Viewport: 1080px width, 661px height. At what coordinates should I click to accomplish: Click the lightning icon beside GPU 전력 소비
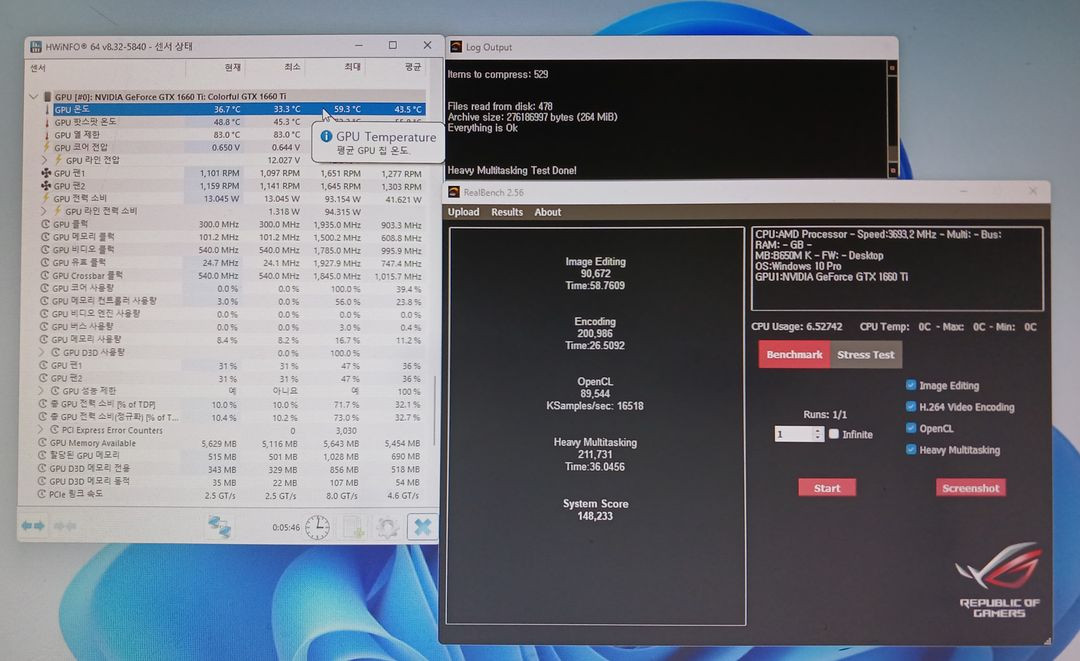coord(46,198)
